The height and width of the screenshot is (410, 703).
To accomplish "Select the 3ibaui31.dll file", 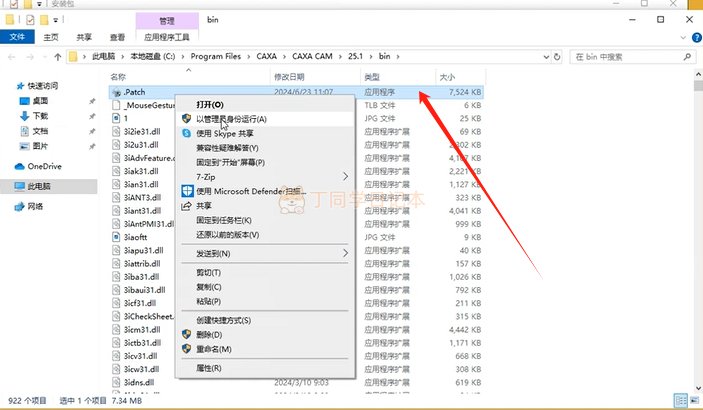I will [144, 290].
